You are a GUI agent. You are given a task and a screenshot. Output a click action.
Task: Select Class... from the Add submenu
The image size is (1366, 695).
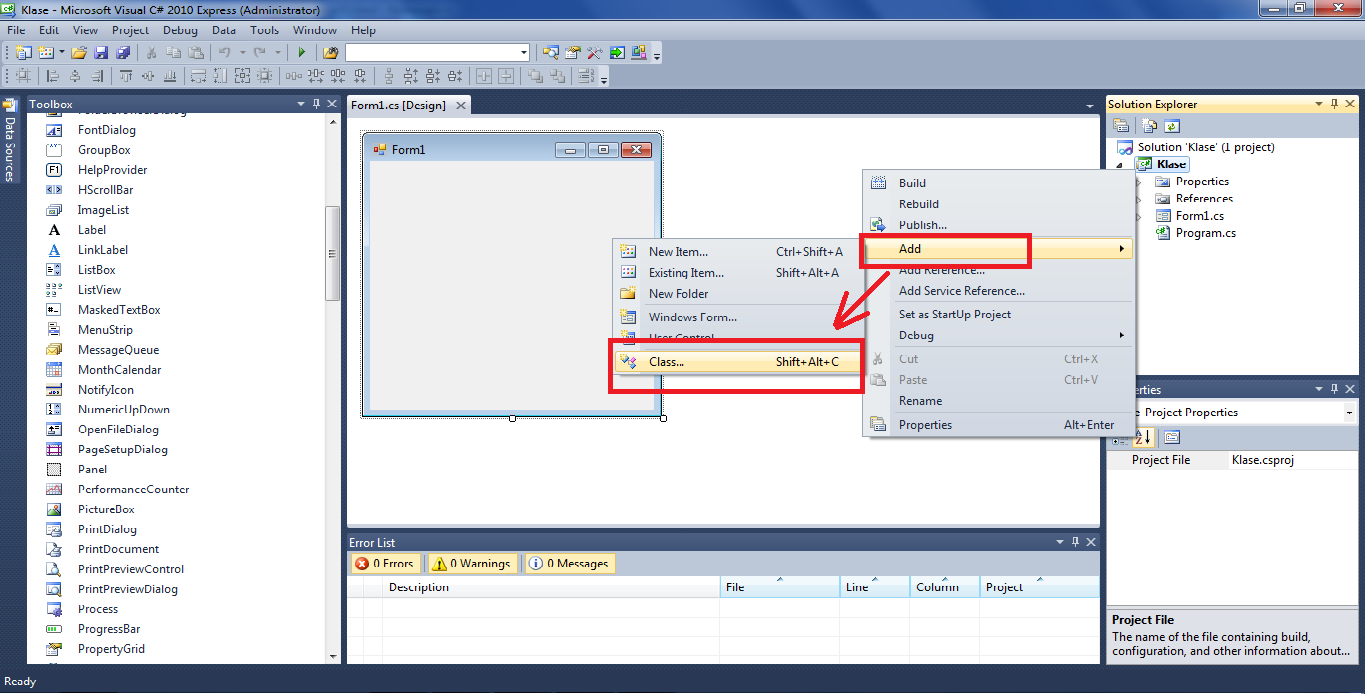(737, 362)
